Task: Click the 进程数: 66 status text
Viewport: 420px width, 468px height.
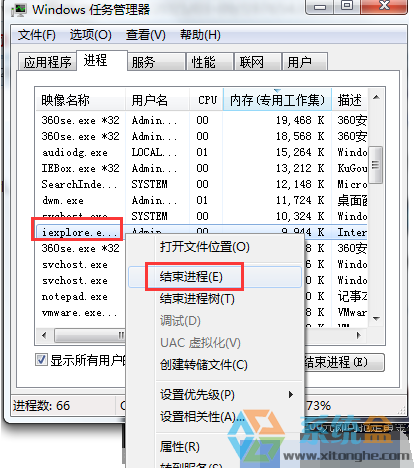Action: coord(41,406)
